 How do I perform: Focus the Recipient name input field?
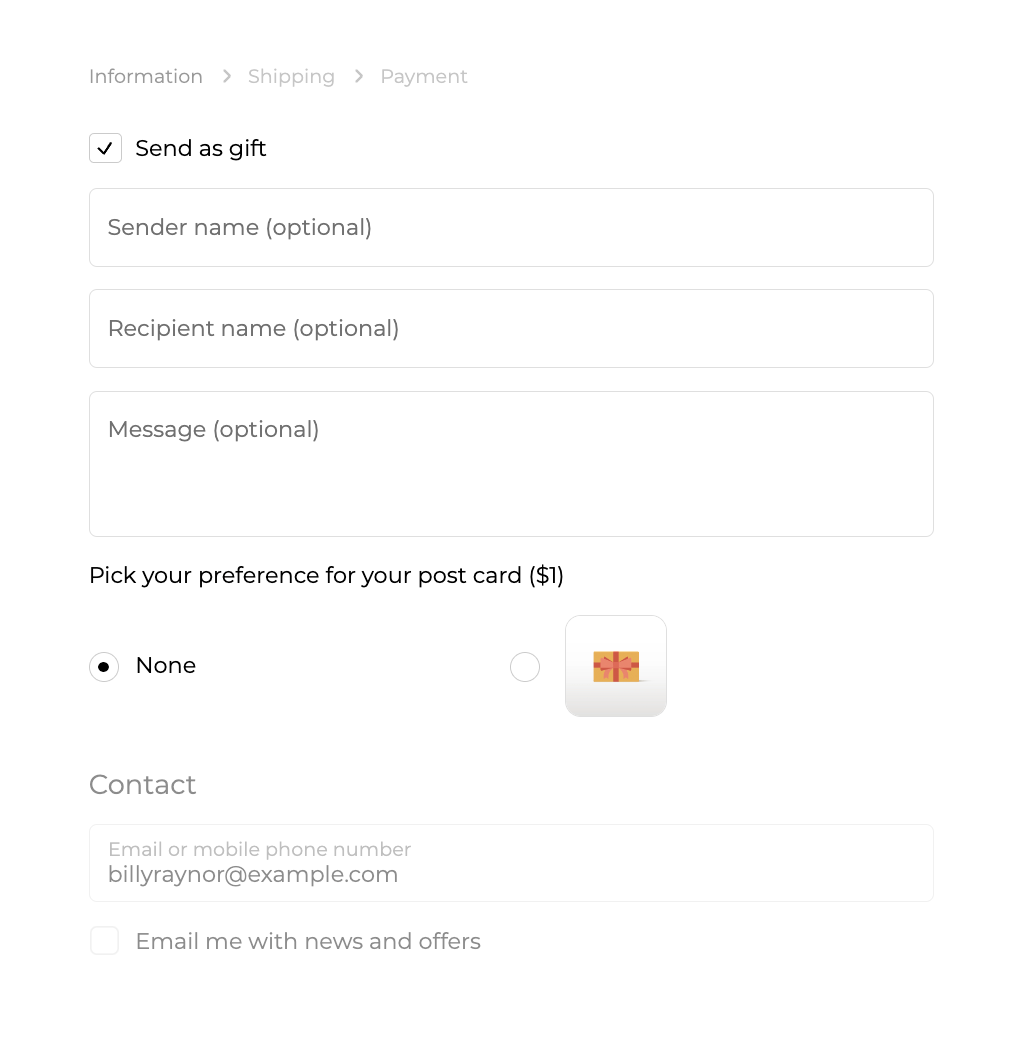click(511, 328)
